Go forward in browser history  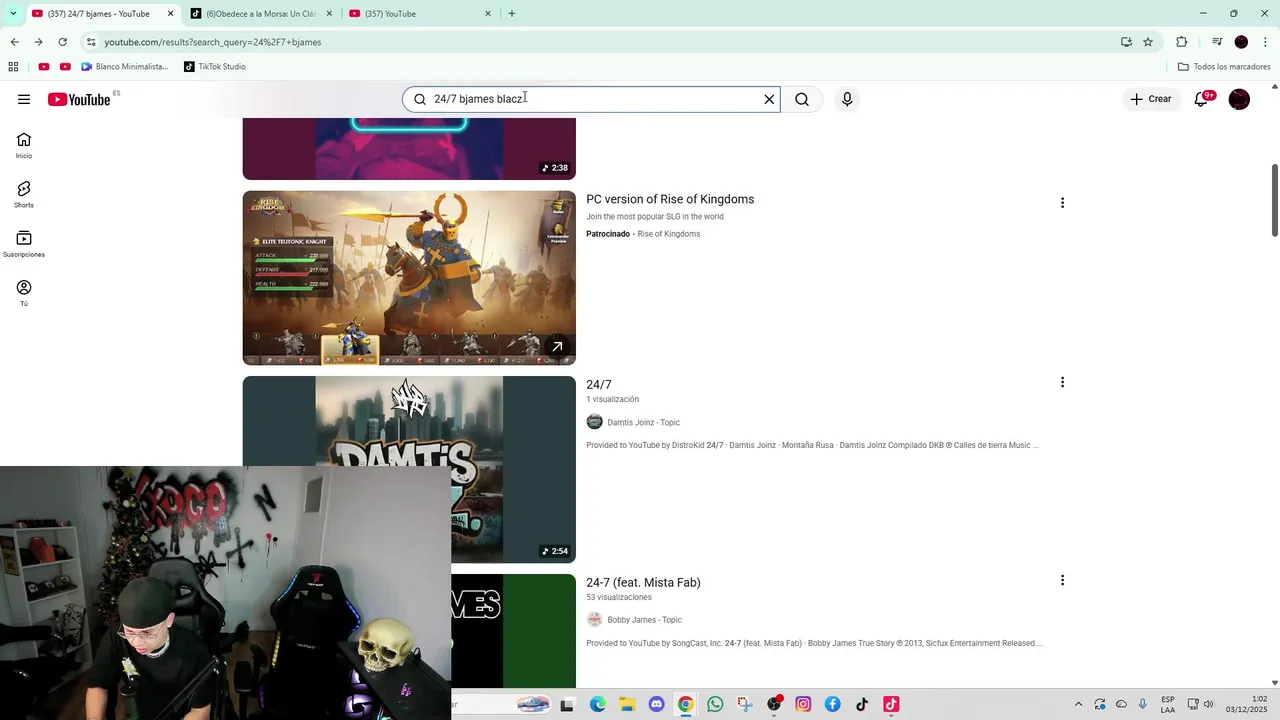coord(38,42)
